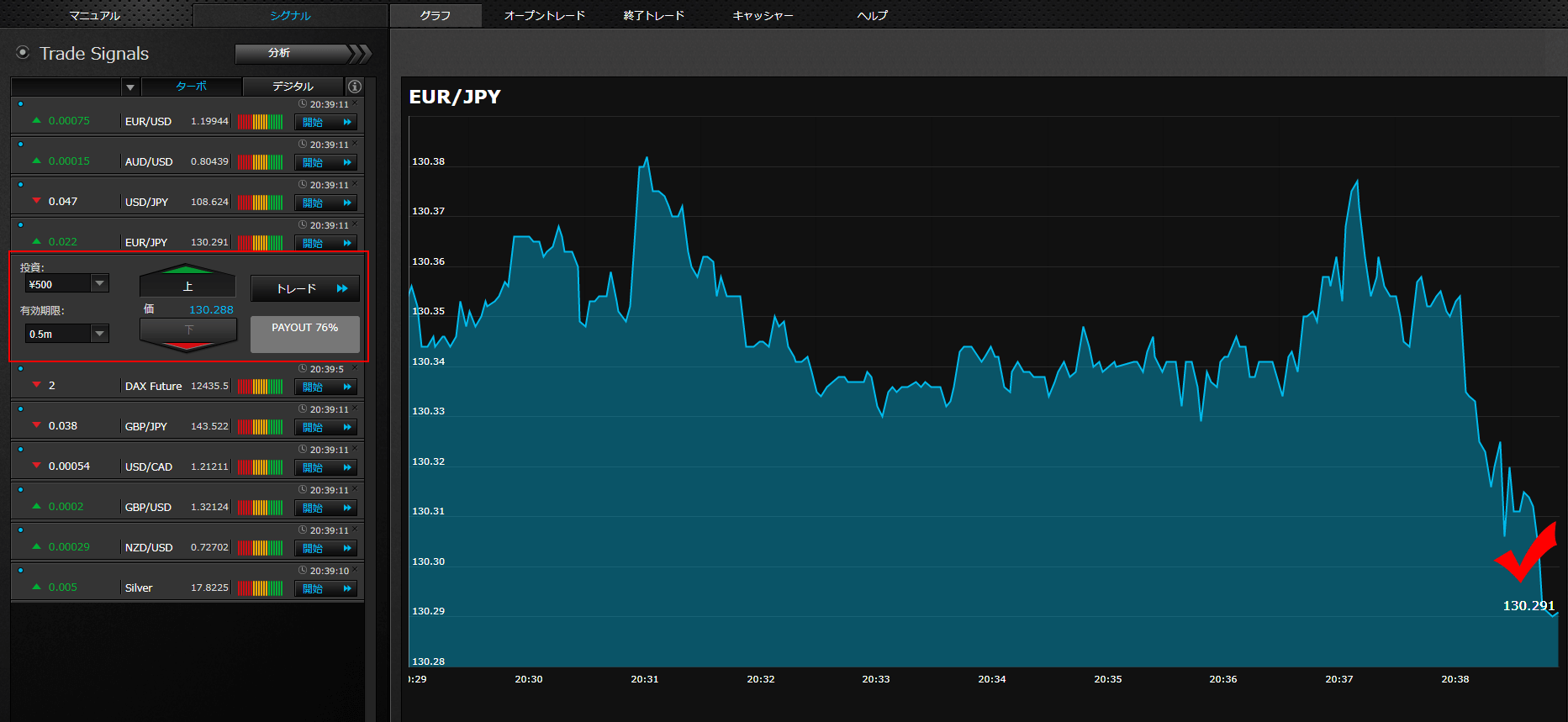Click the 20:34 time axis label
This screenshot has width=1568, height=722.
pyautogui.click(x=992, y=679)
